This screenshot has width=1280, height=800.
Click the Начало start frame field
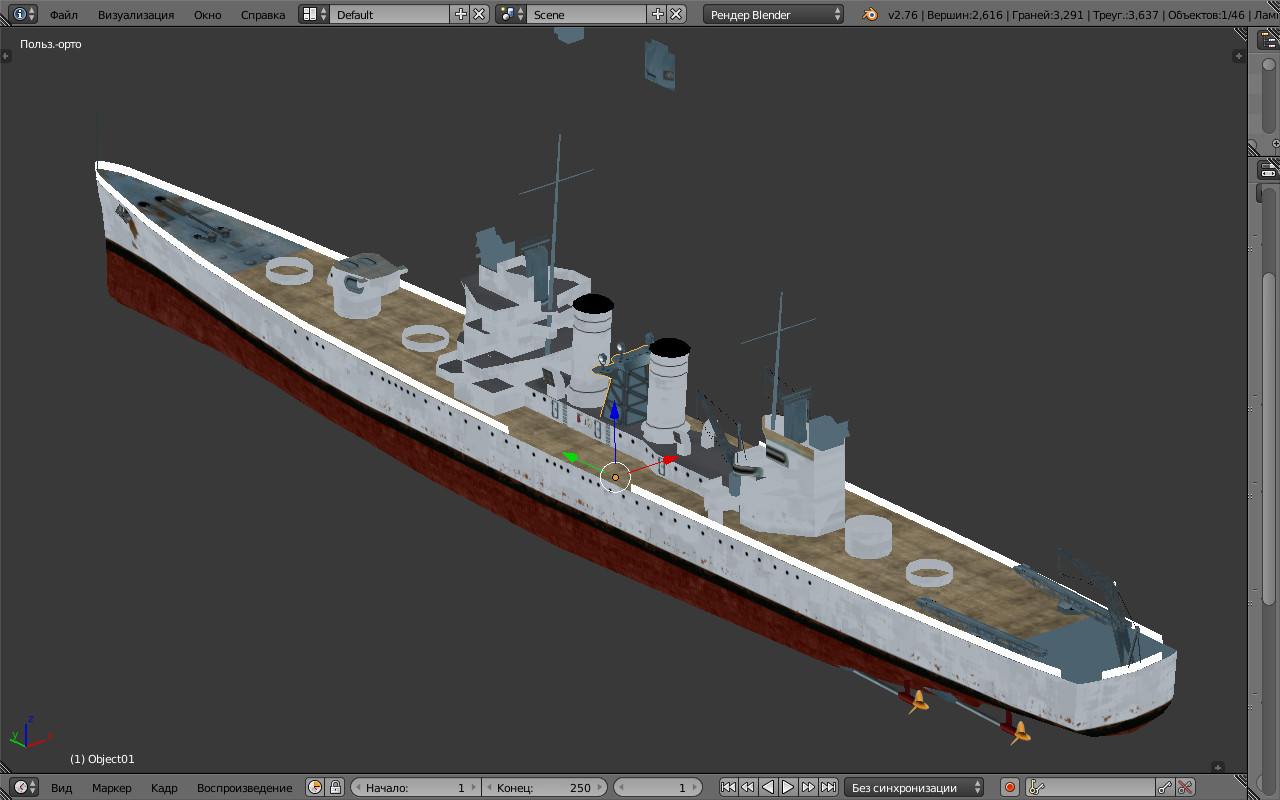pos(415,787)
